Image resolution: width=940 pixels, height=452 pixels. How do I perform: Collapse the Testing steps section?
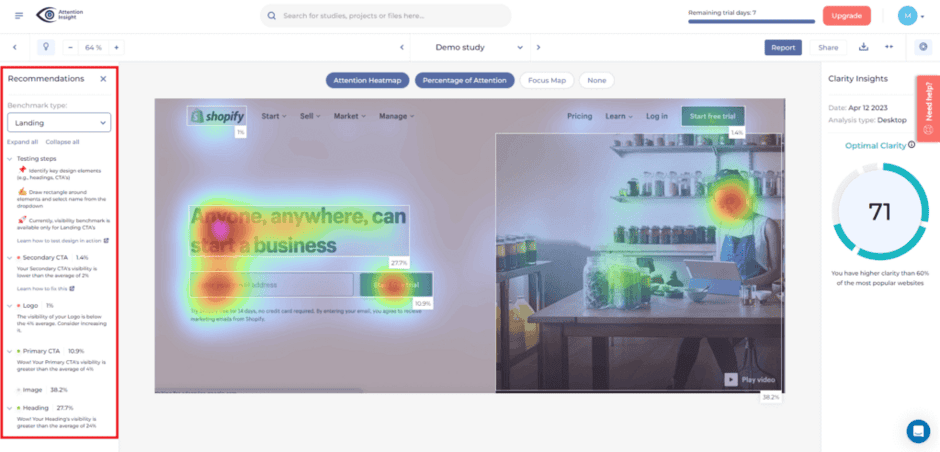[x=10, y=159]
